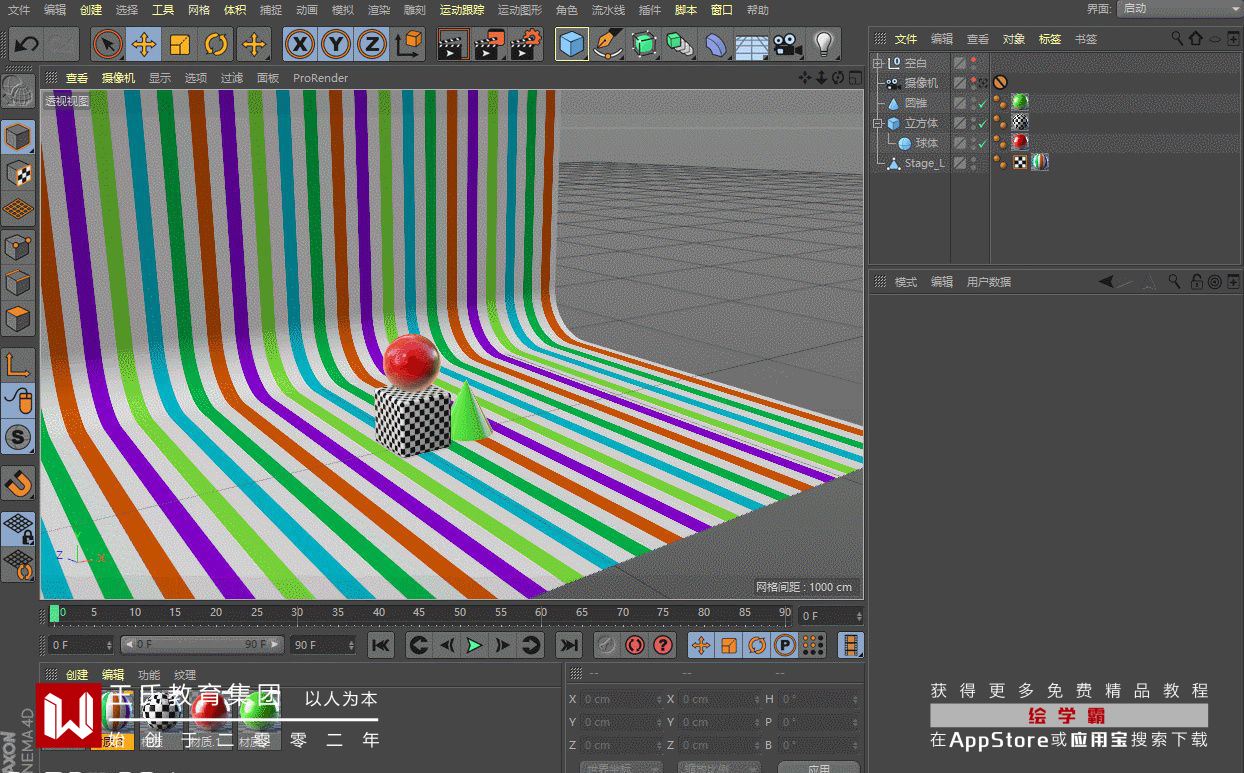Activate the Scale tool

click(x=180, y=44)
